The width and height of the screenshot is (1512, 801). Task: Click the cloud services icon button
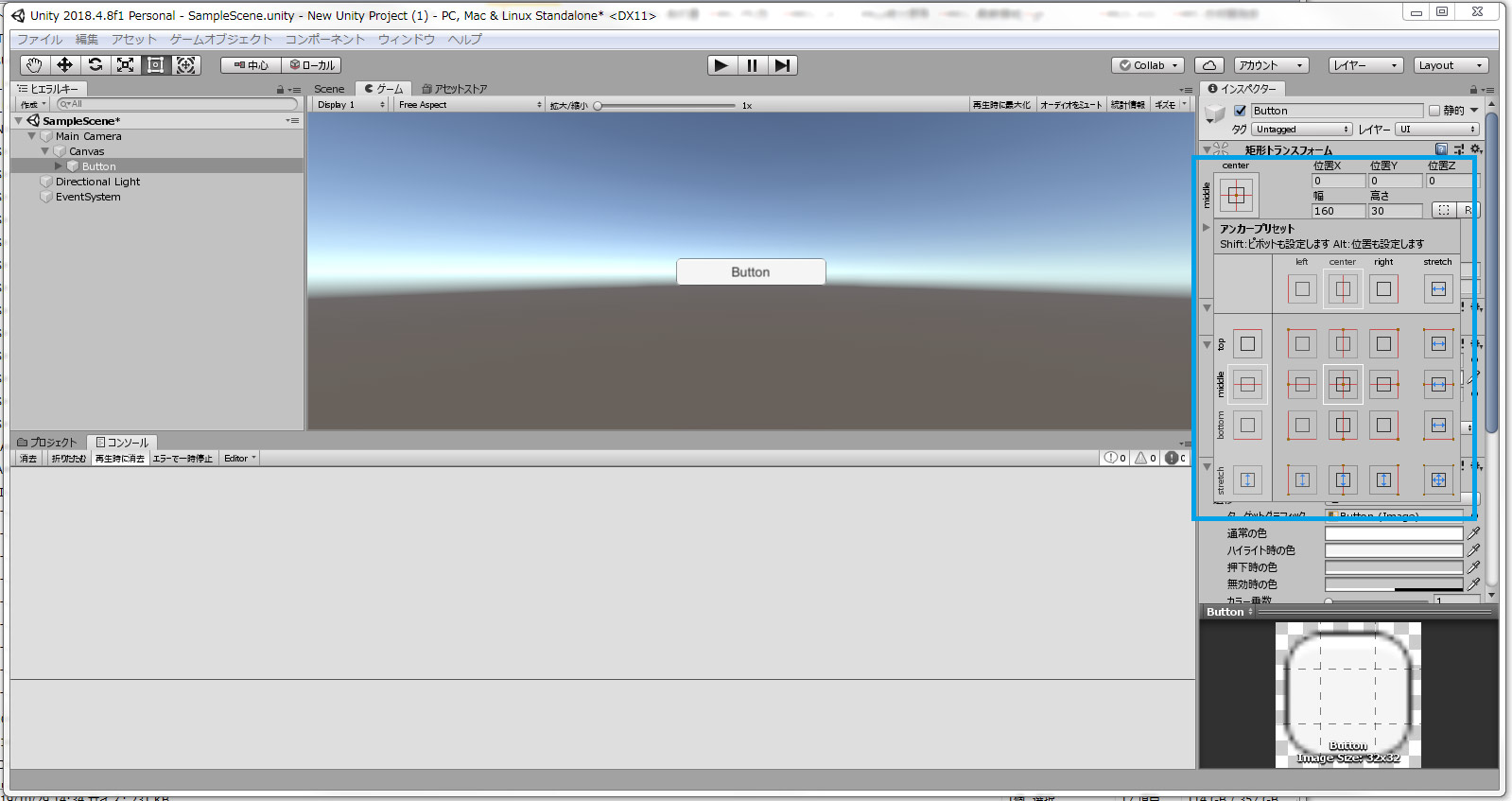[1209, 65]
